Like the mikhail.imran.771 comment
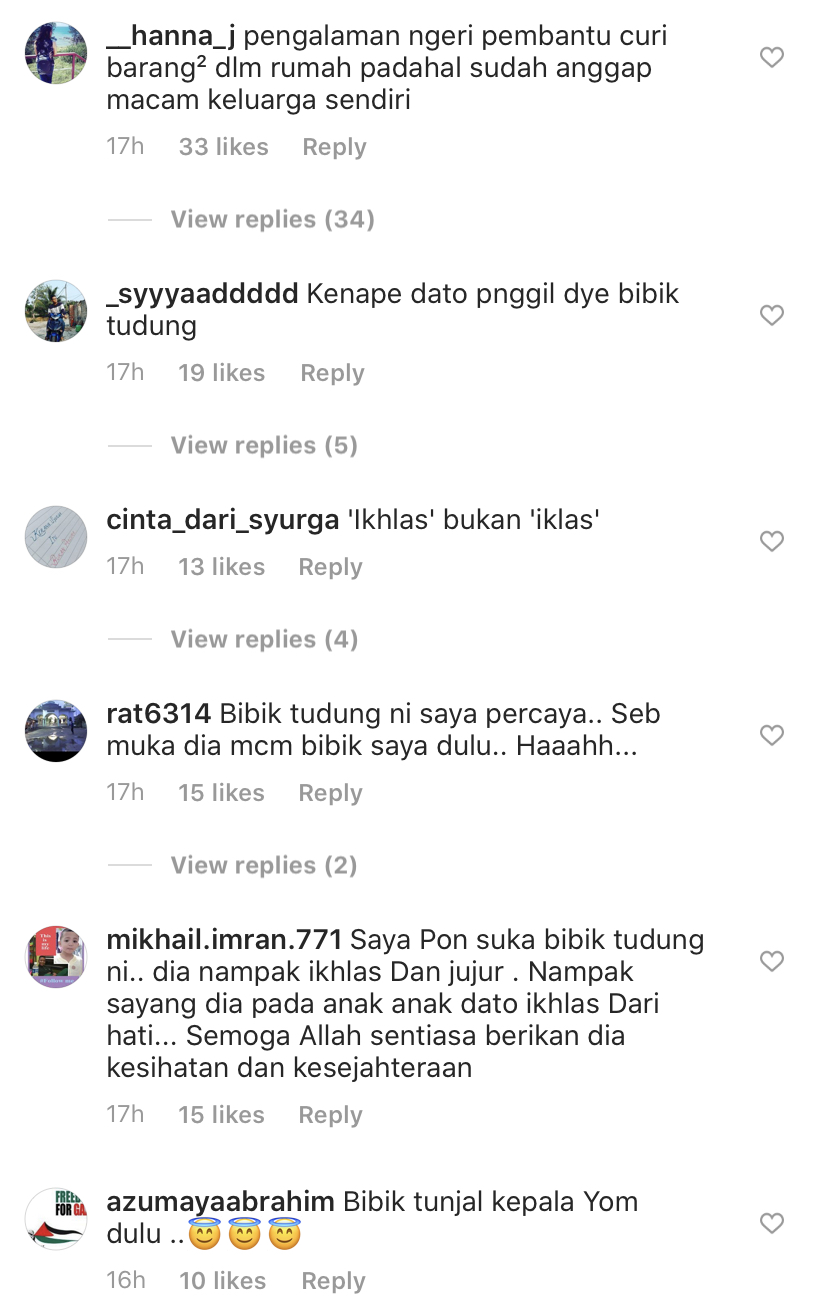 click(x=771, y=962)
